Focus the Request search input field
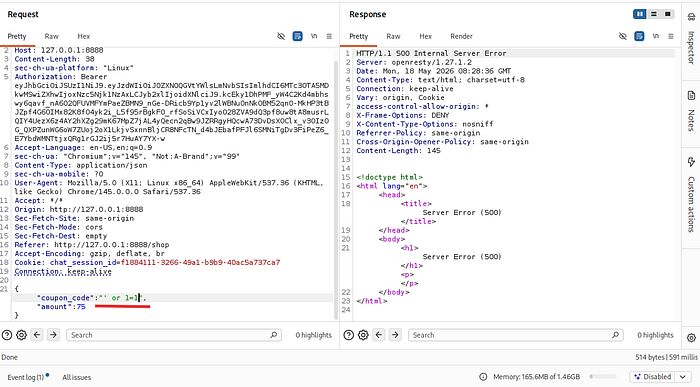This screenshot has width=700, height=387. [174, 335]
